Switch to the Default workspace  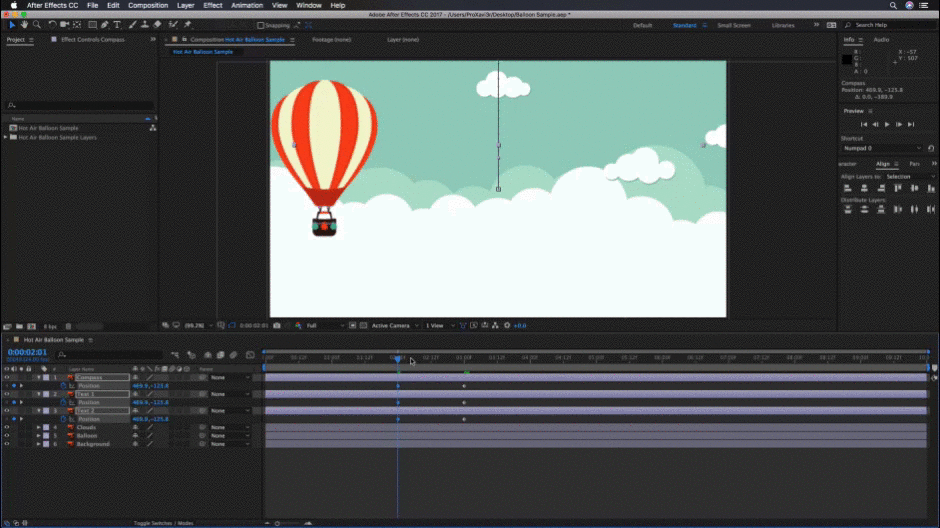tap(642, 25)
